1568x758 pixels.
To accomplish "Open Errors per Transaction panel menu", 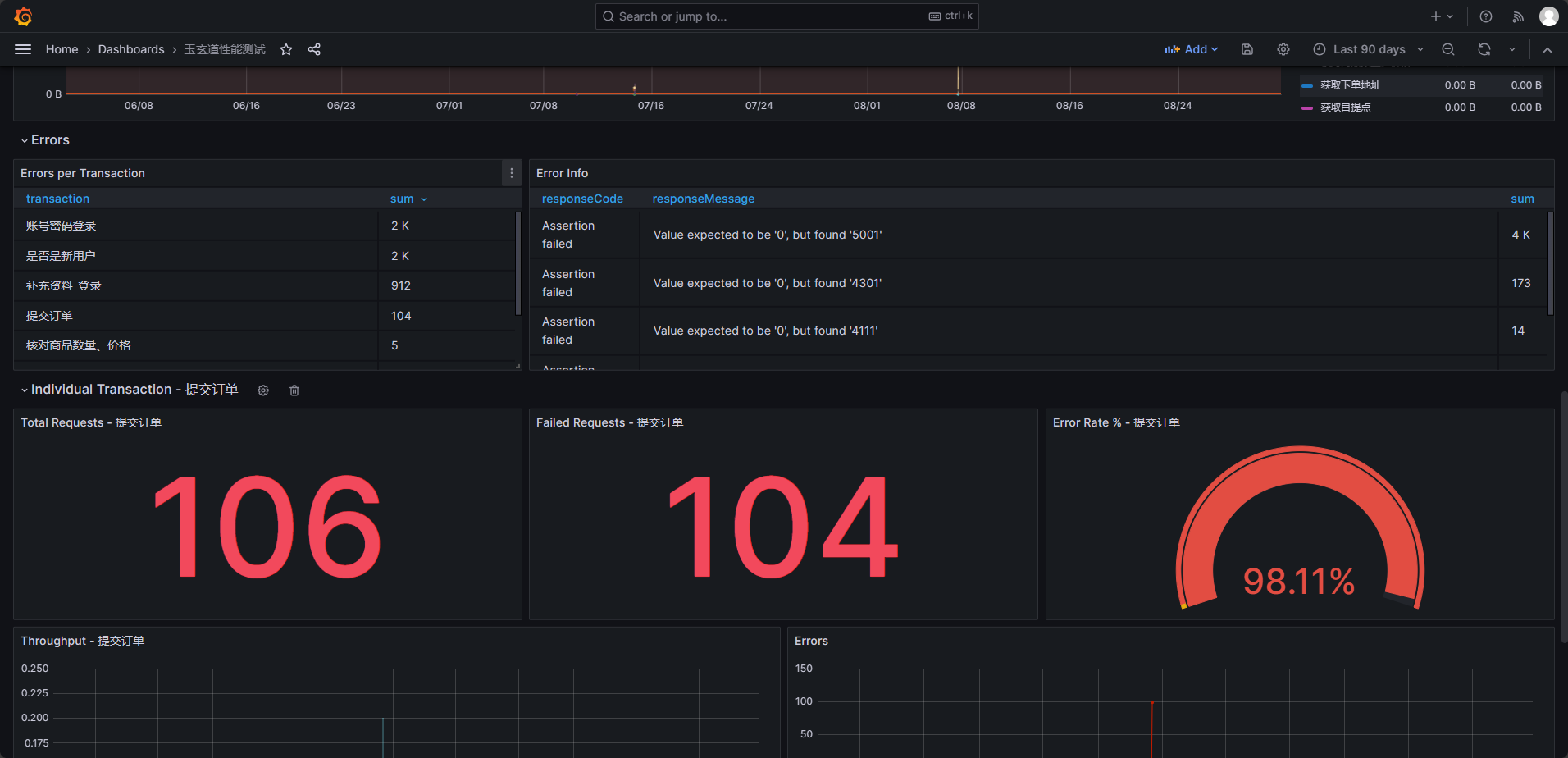I will [x=512, y=173].
